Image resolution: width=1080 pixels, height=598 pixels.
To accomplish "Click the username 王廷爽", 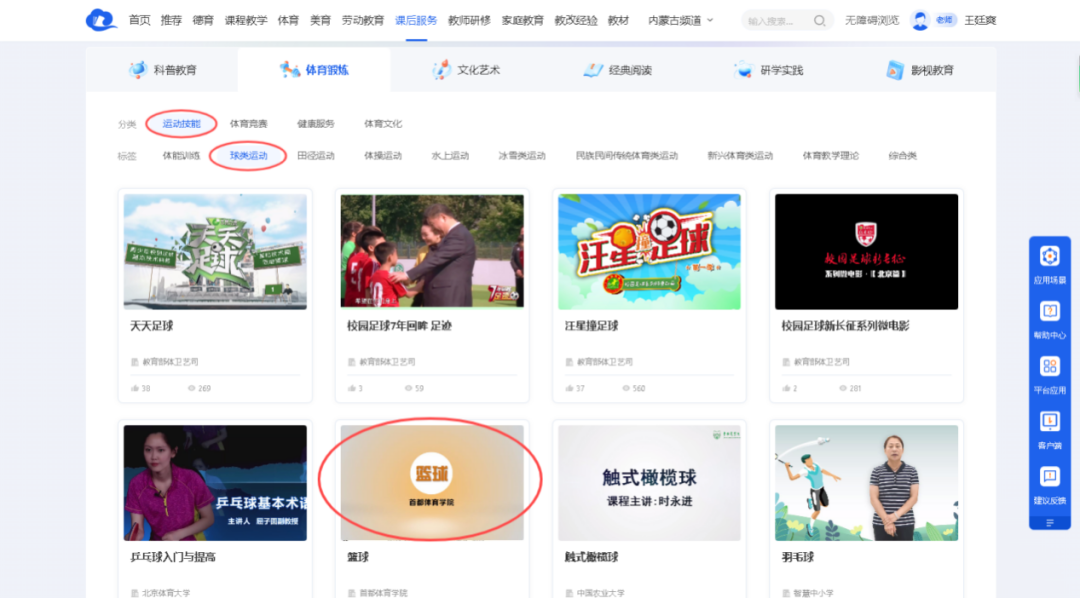I will point(980,21).
